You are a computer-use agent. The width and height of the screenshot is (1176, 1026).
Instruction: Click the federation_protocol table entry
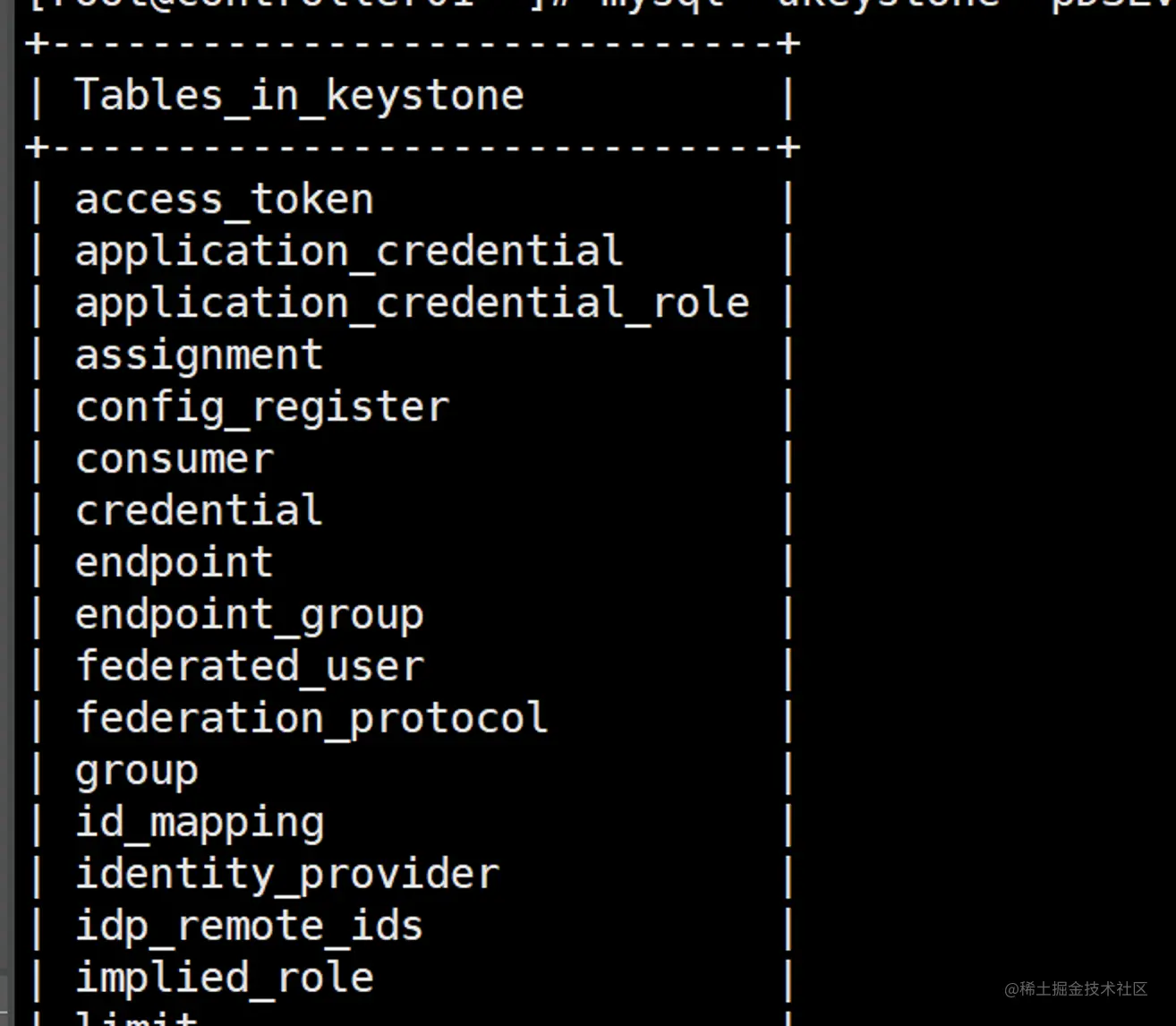tap(311, 719)
